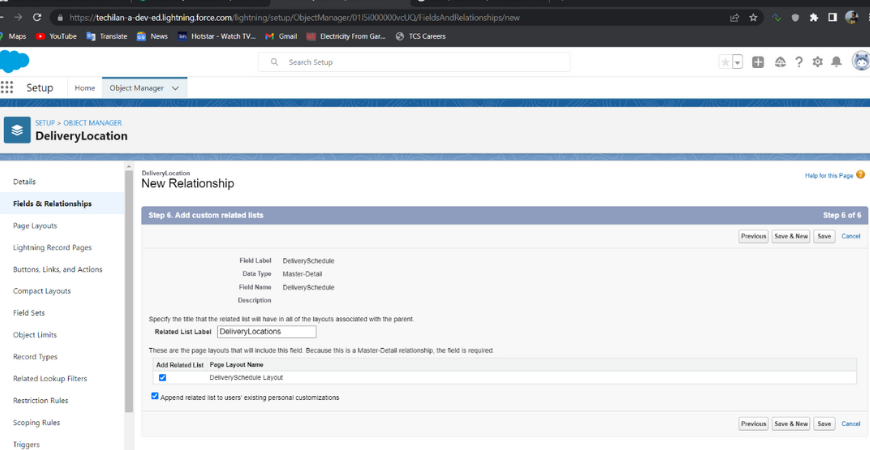This screenshot has height=450, width=870.
Task: Open Chrome extensions puzzle icon
Action: (814, 17)
